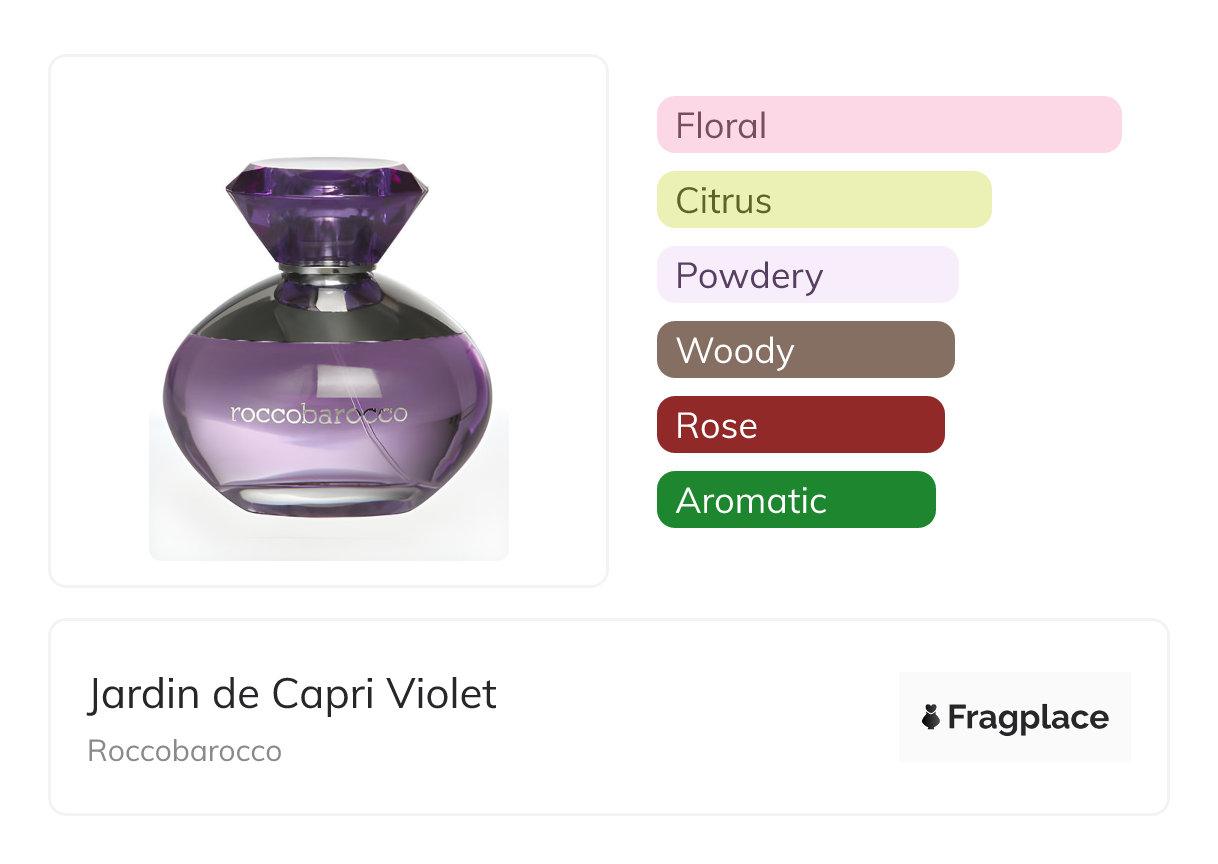Click the small bottle icon in the Fragplace logo
Screen dimensions: 1218x864
coord(931,717)
